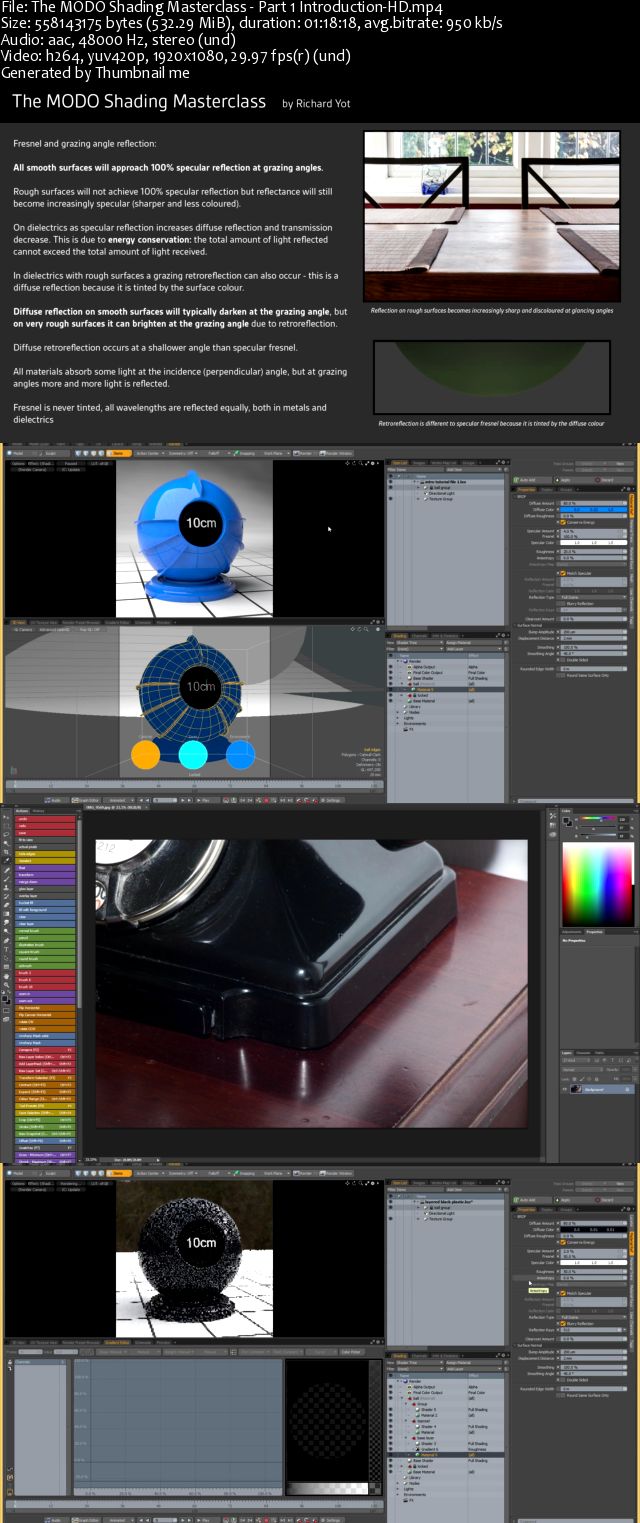
Task: Open Reflection Type dropdown in black-sphere MODO
Action: click(593, 1317)
